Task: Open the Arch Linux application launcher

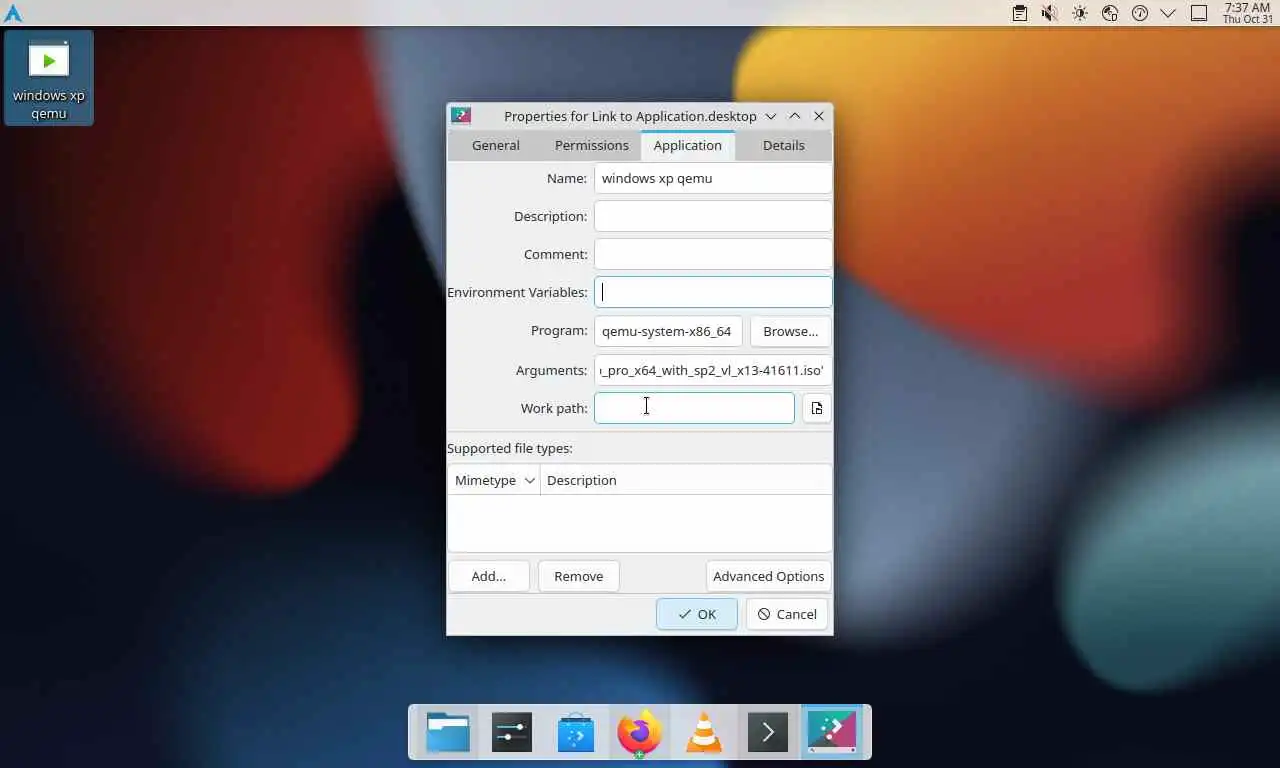Action: click(x=13, y=13)
